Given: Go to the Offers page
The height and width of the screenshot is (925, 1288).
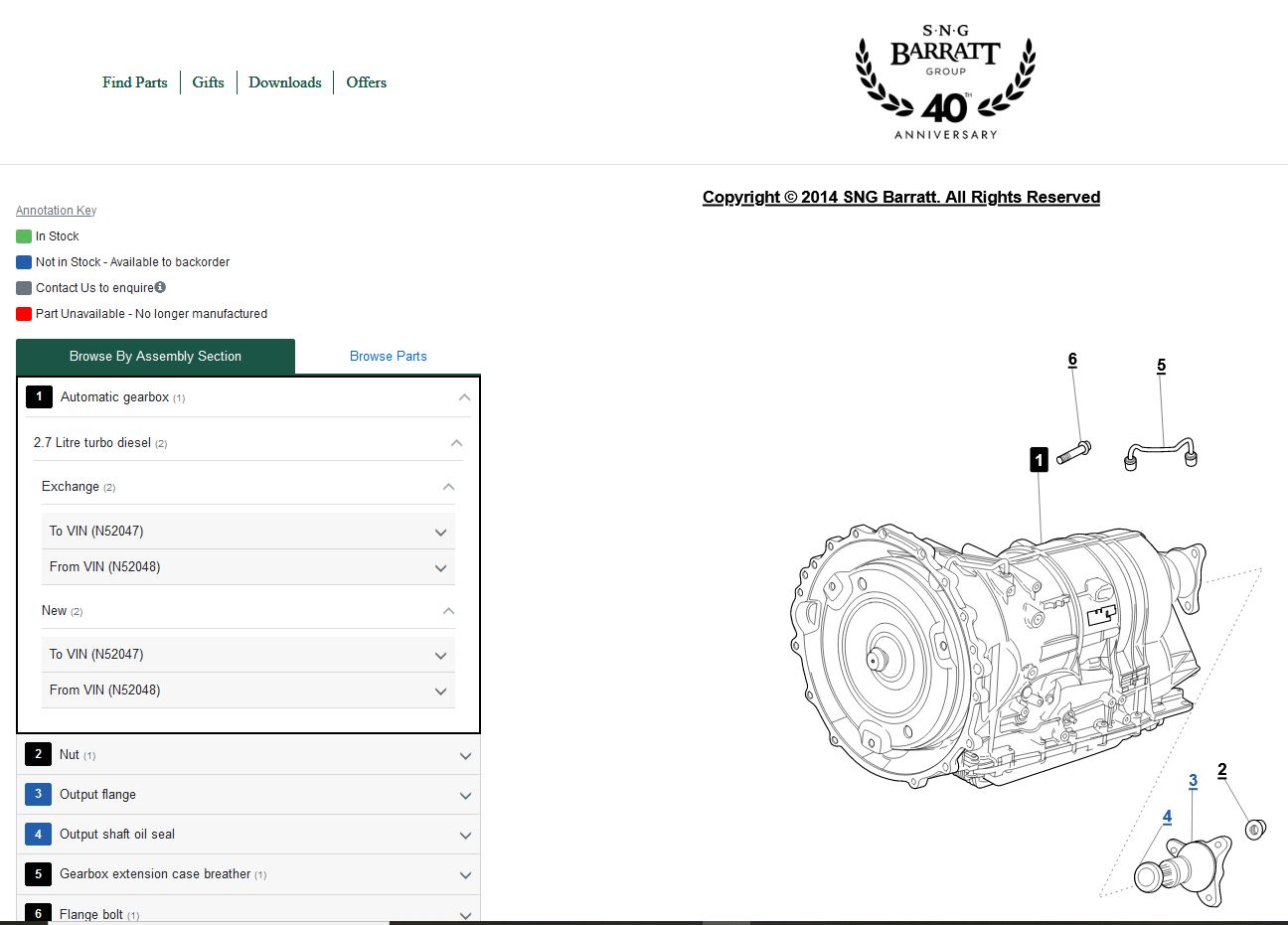Looking at the screenshot, I should coord(366,82).
